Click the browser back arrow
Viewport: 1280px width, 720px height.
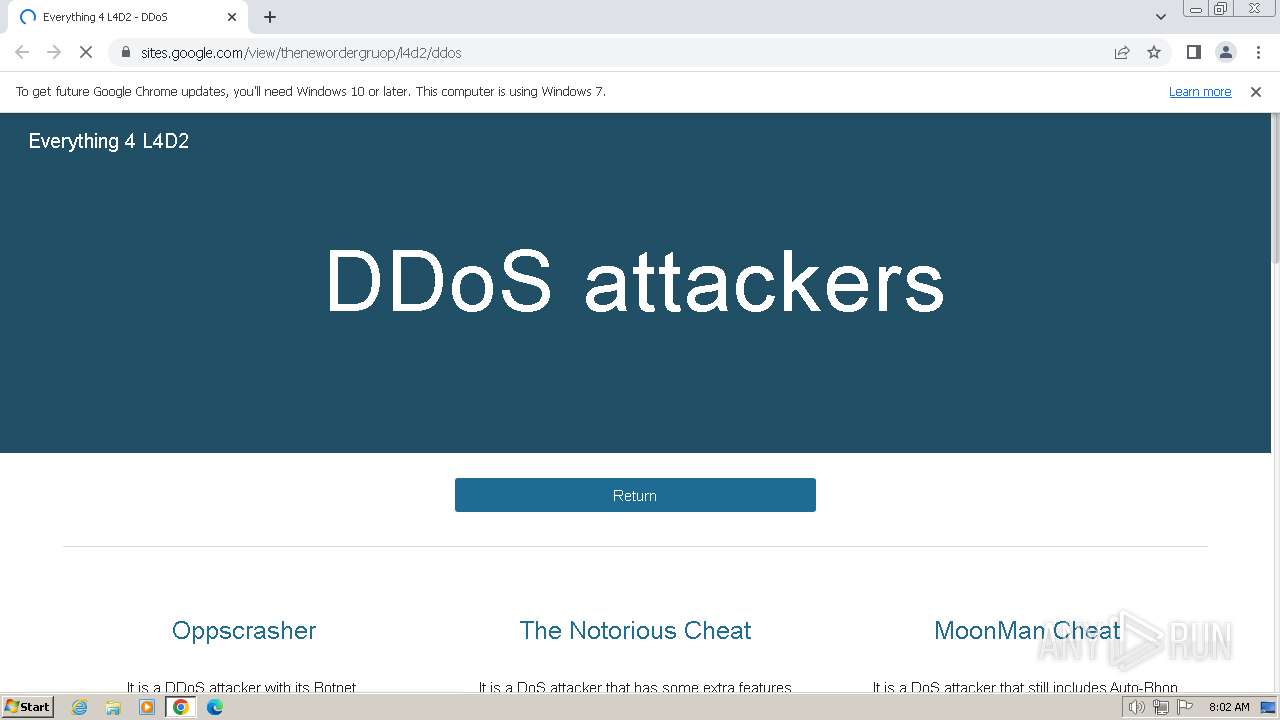(x=22, y=52)
